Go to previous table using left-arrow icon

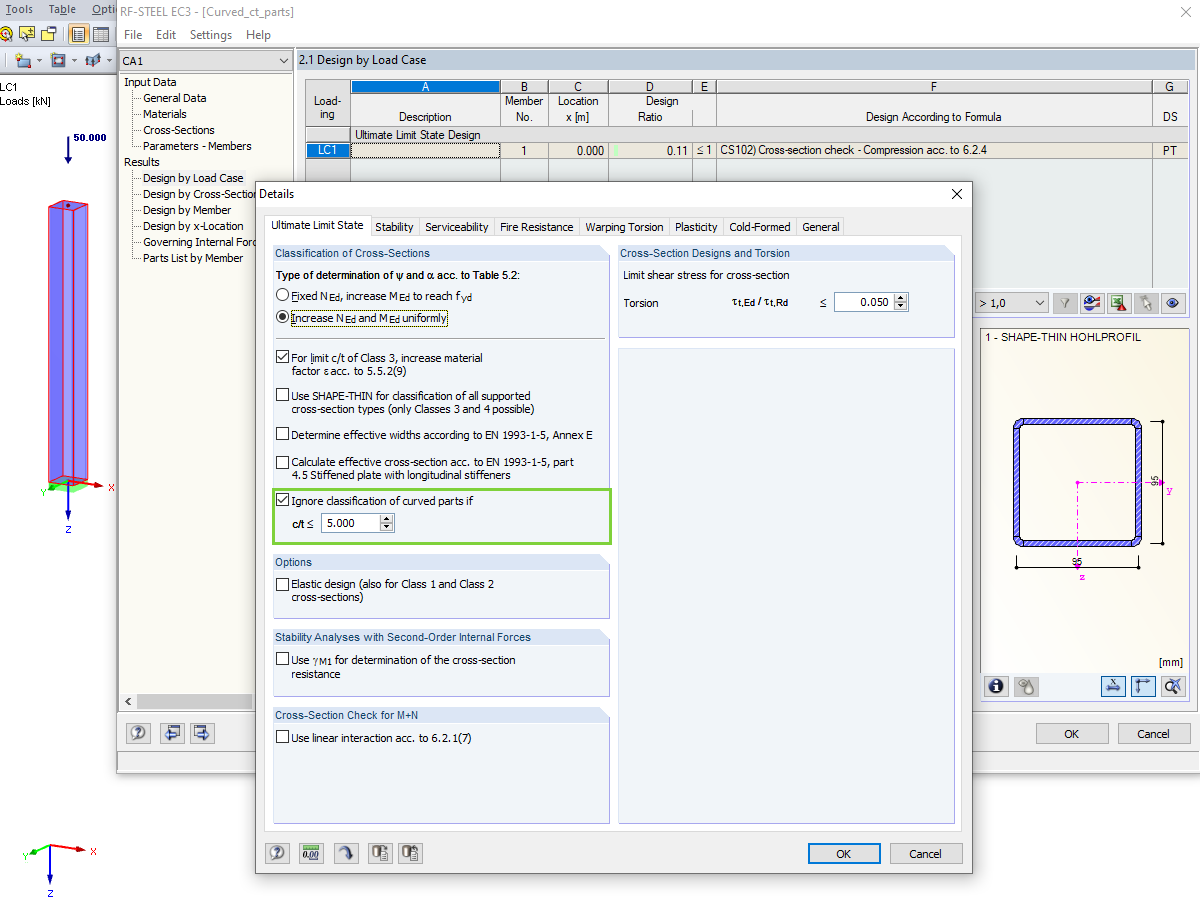coord(173,733)
